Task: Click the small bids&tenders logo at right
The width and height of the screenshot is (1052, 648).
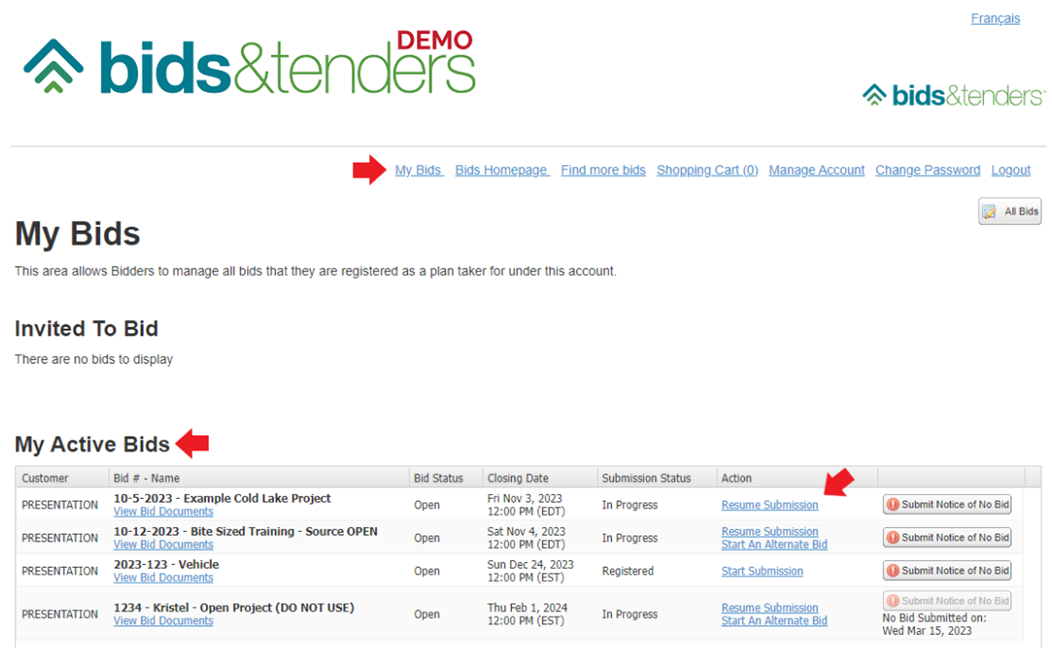Action: pos(953,95)
